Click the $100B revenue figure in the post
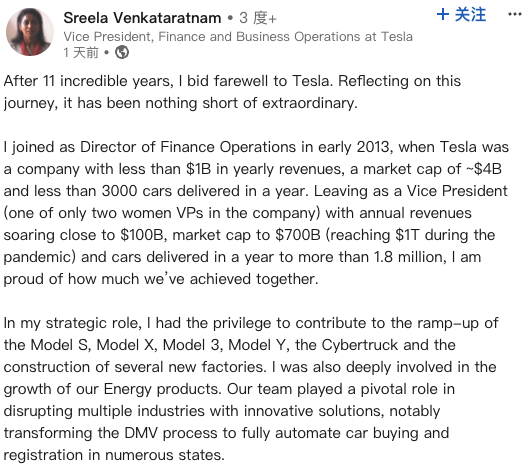Image resolution: width=529 pixels, height=475 pixels. click(x=142, y=235)
